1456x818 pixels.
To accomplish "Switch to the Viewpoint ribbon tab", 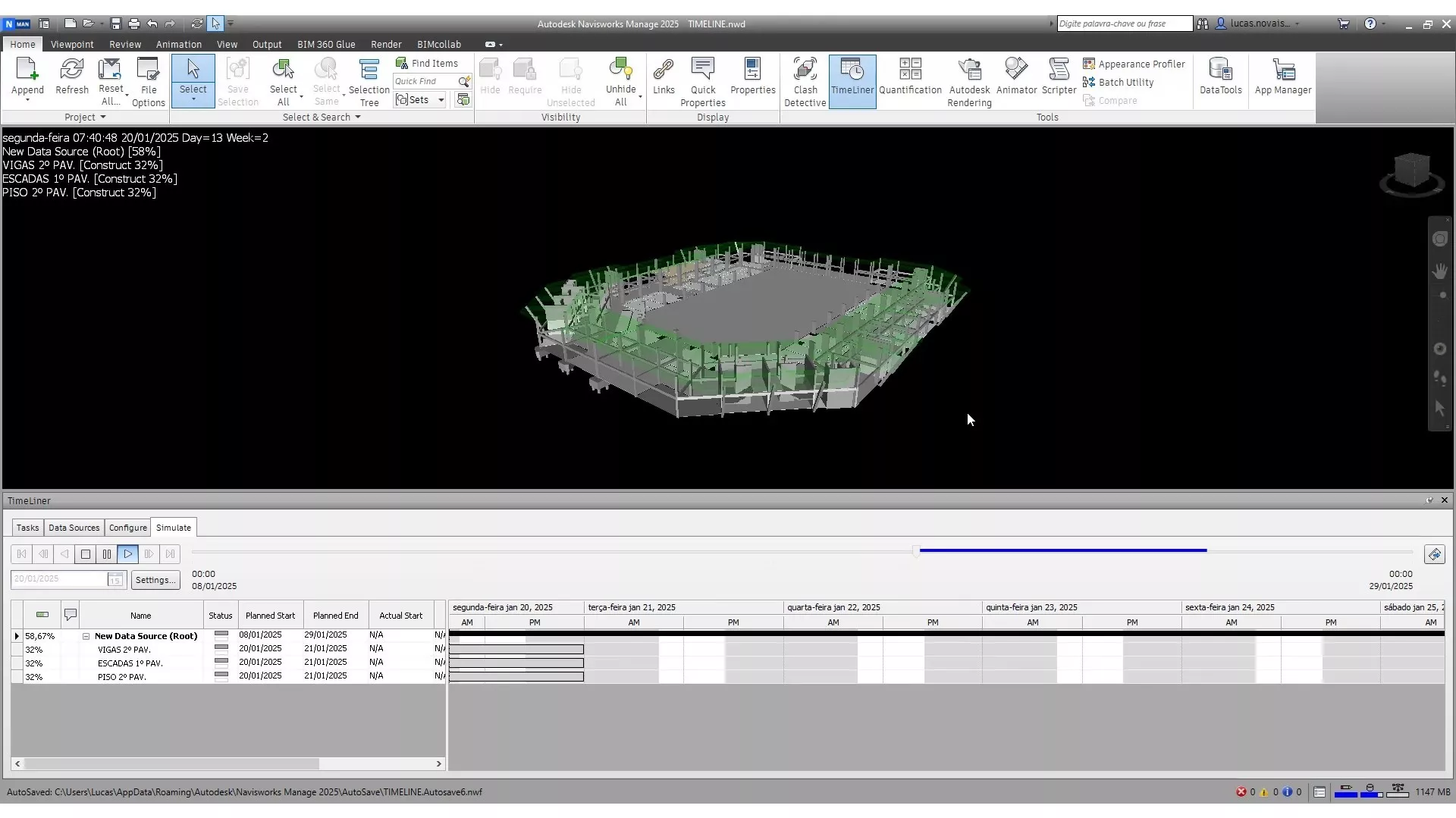I will coord(72,45).
